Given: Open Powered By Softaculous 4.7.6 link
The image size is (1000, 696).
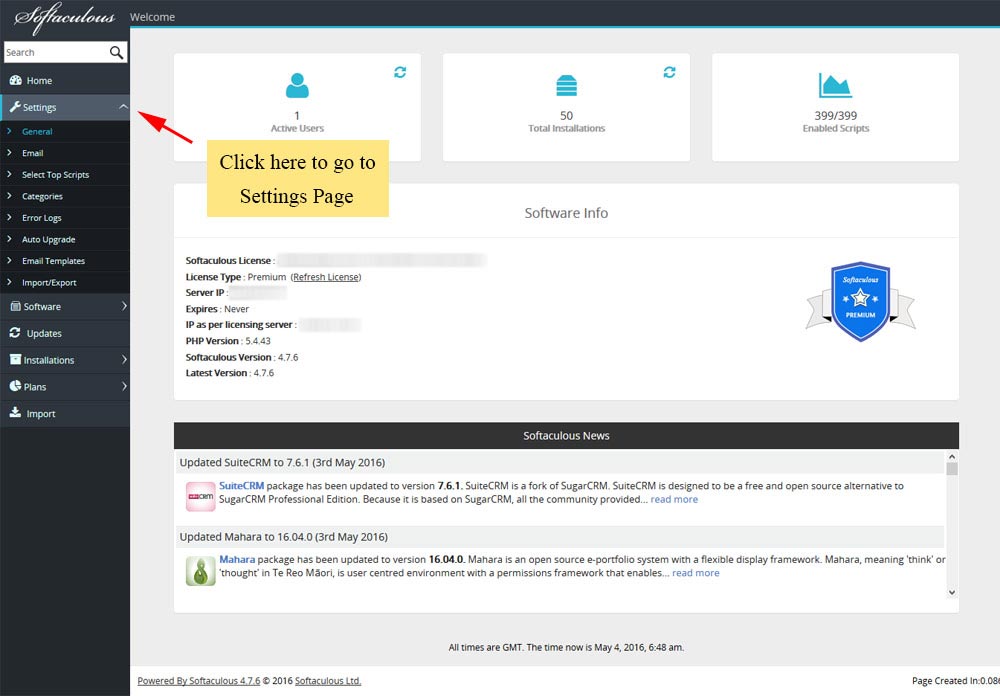Looking at the screenshot, I should (199, 681).
